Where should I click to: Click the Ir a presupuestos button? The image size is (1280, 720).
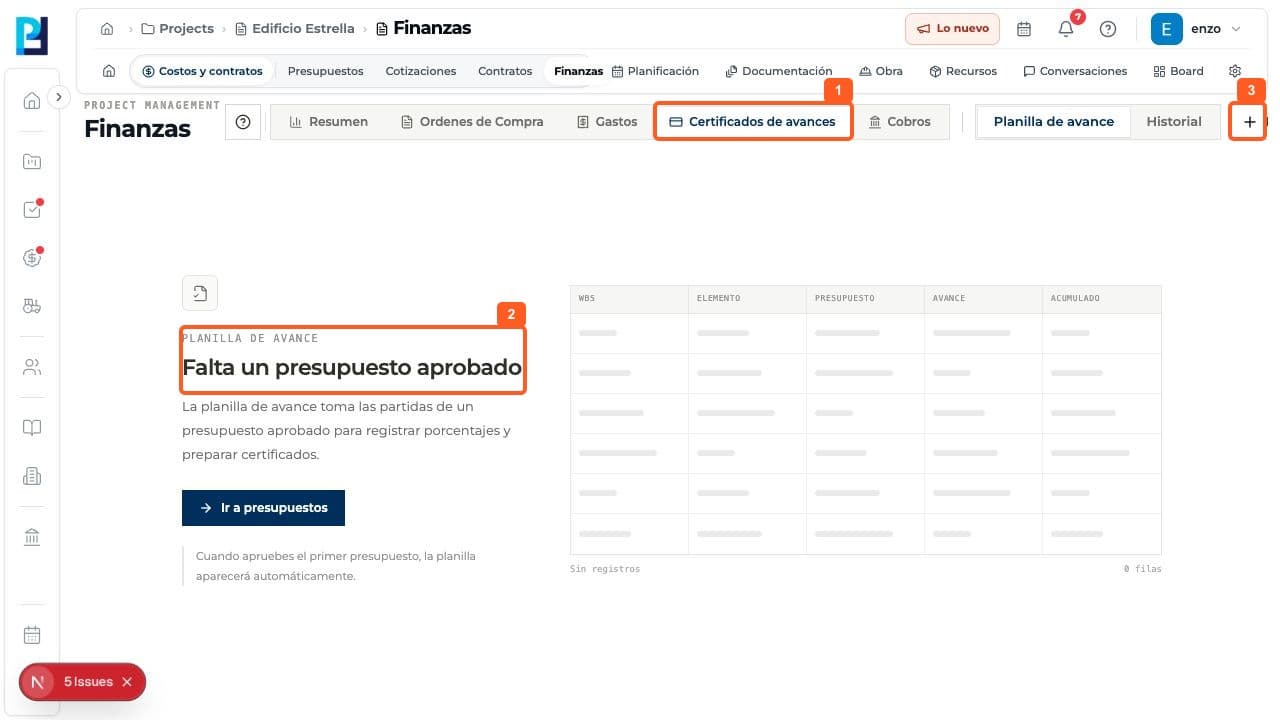[263, 508]
